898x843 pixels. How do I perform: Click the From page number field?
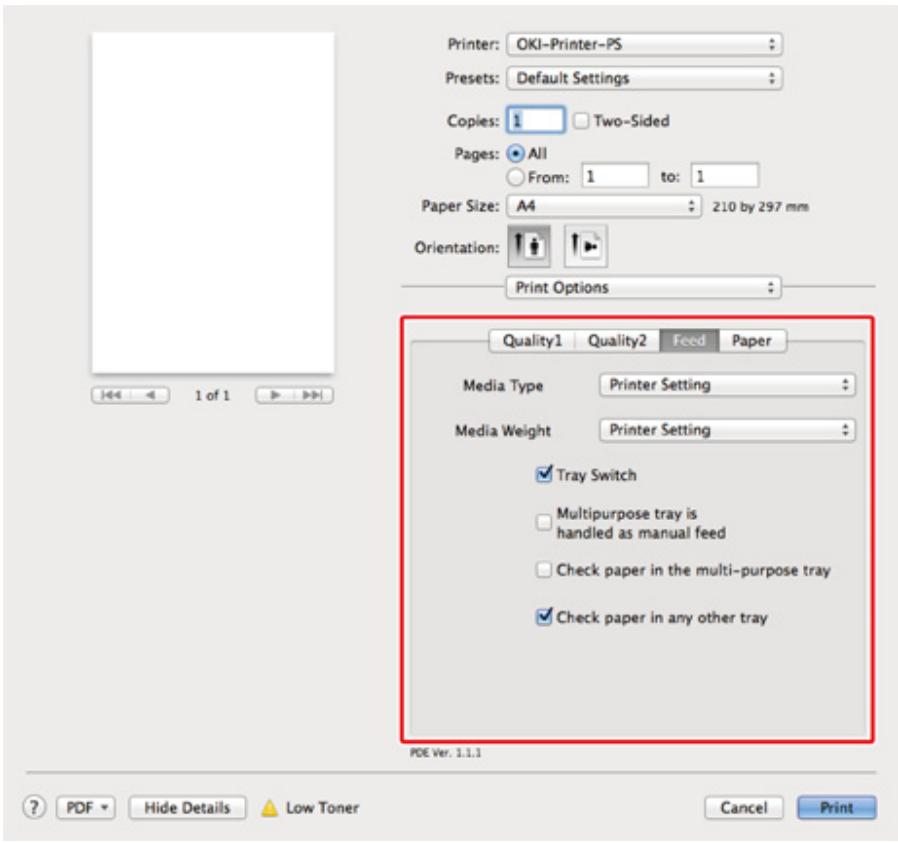615,176
